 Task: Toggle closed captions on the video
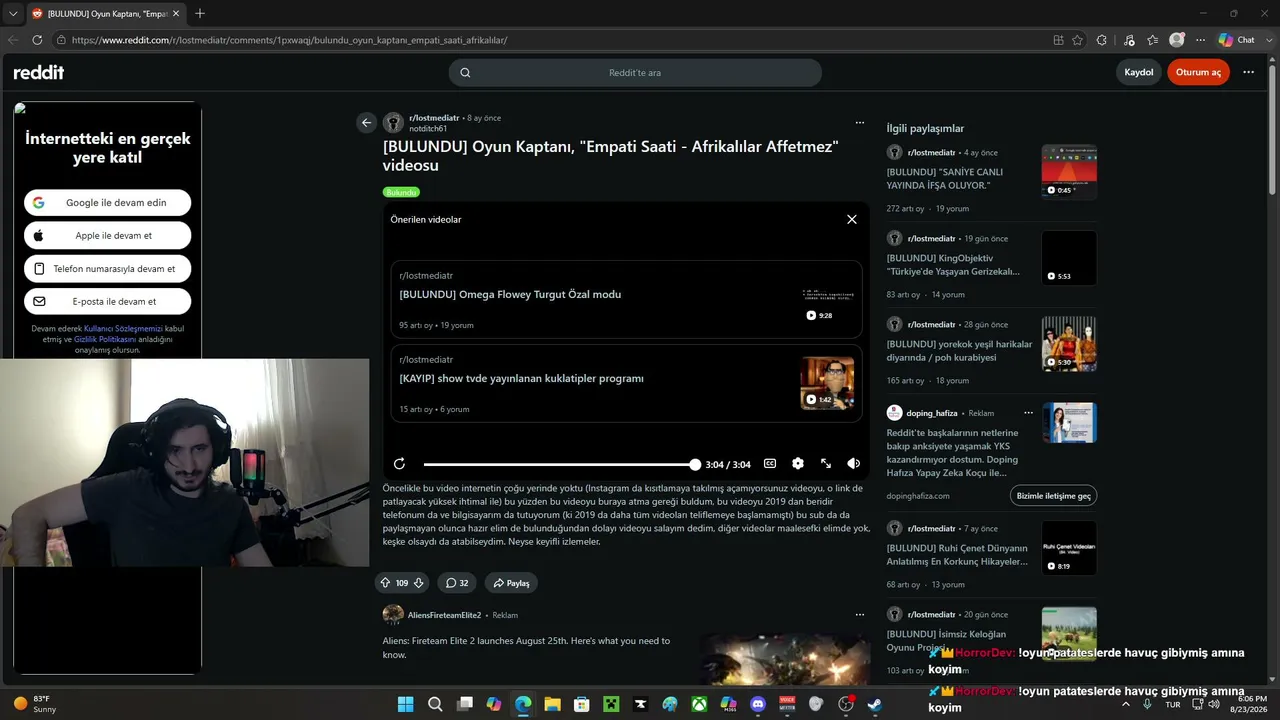[x=770, y=464]
